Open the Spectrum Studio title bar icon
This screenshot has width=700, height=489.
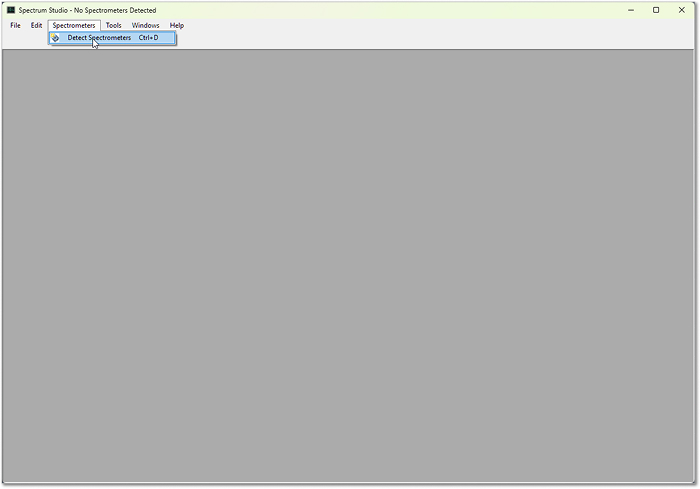pyautogui.click(x=10, y=10)
